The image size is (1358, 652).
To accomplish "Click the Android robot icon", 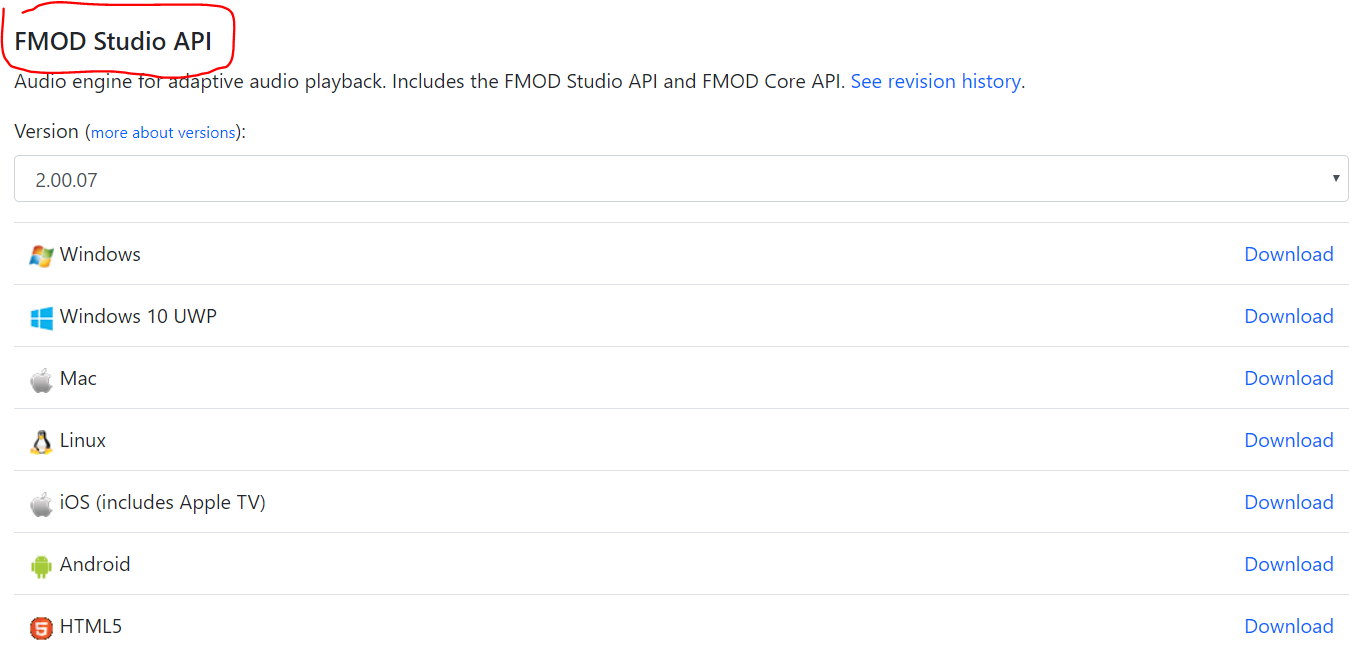I will click(41, 566).
